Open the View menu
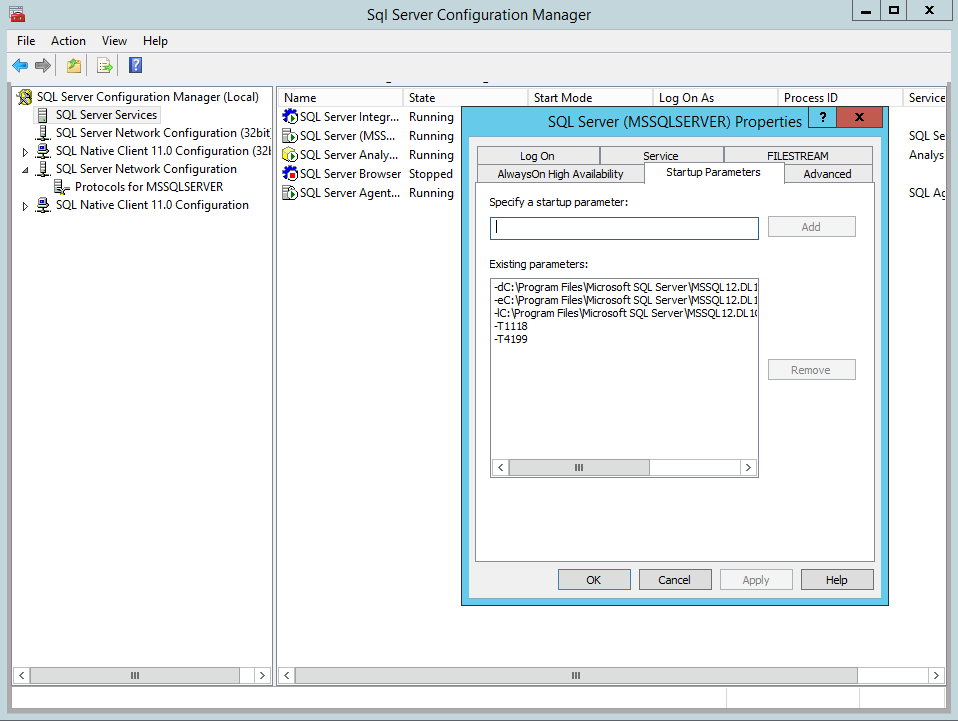The image size is (958, 721). click(114, 41)
